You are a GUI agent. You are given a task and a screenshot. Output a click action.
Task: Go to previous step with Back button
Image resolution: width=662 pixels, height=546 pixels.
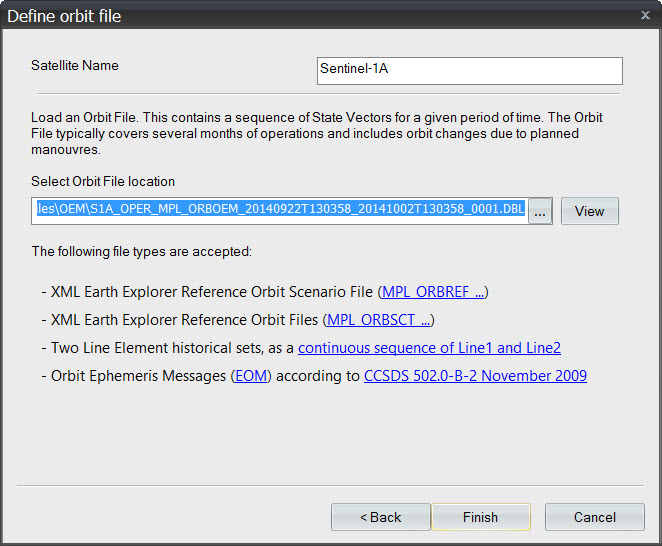point(380,517)
